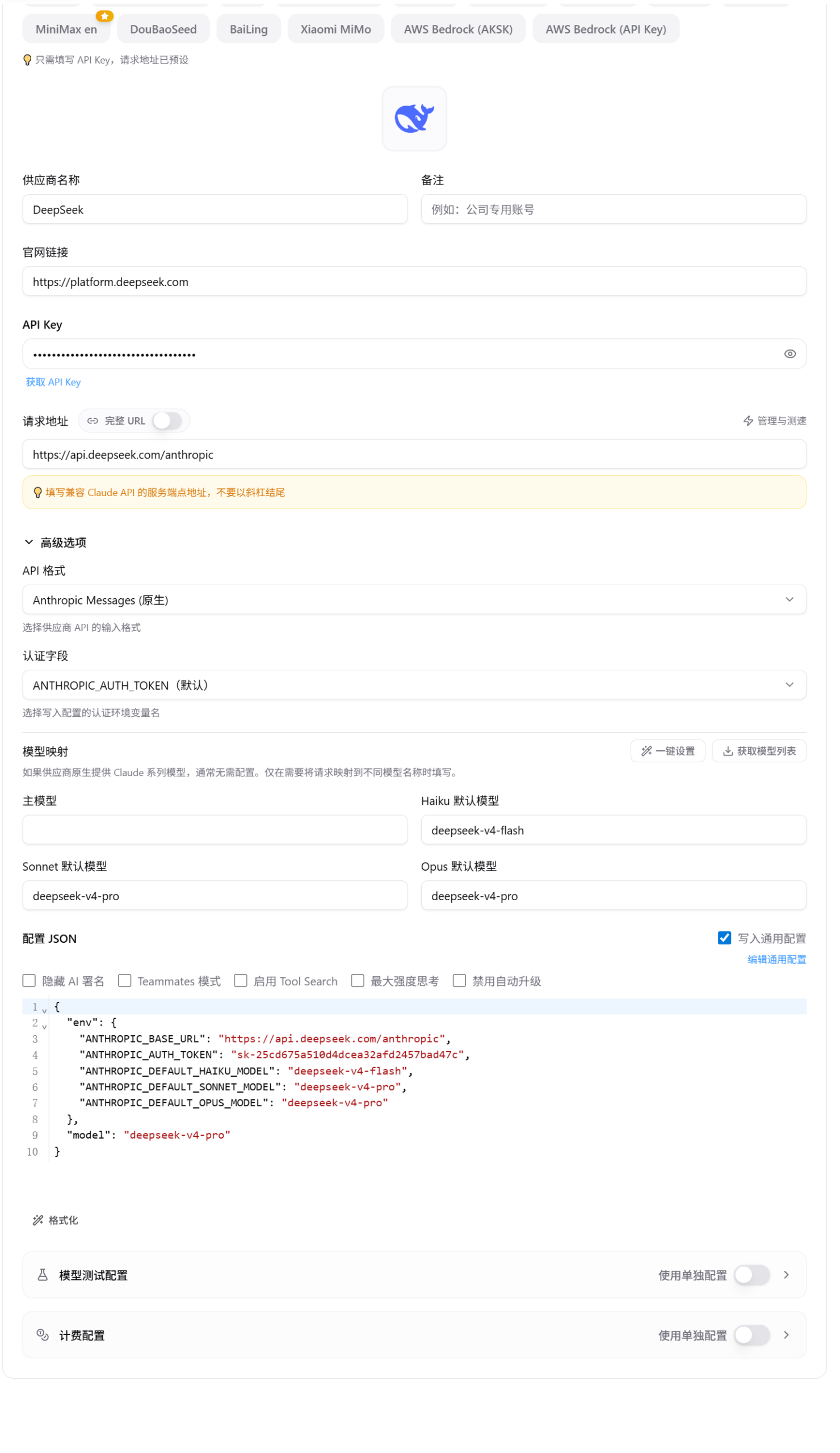
Task: Enable Teammates 模式 checkbox
Action: (x=124, y=981)
